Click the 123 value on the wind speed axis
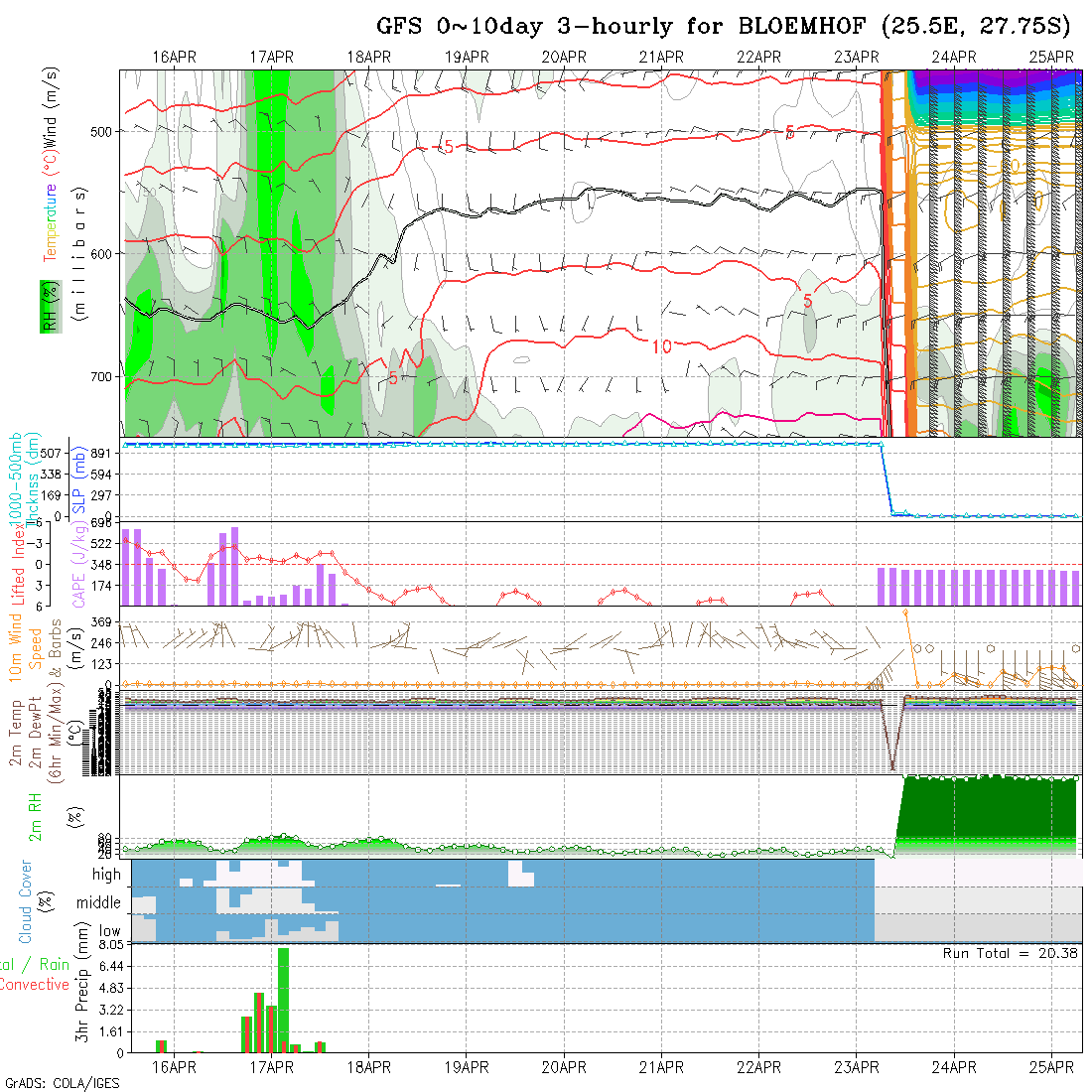Image resolution: width=1092 pixels, height=1092 pixels. point(101,664)
